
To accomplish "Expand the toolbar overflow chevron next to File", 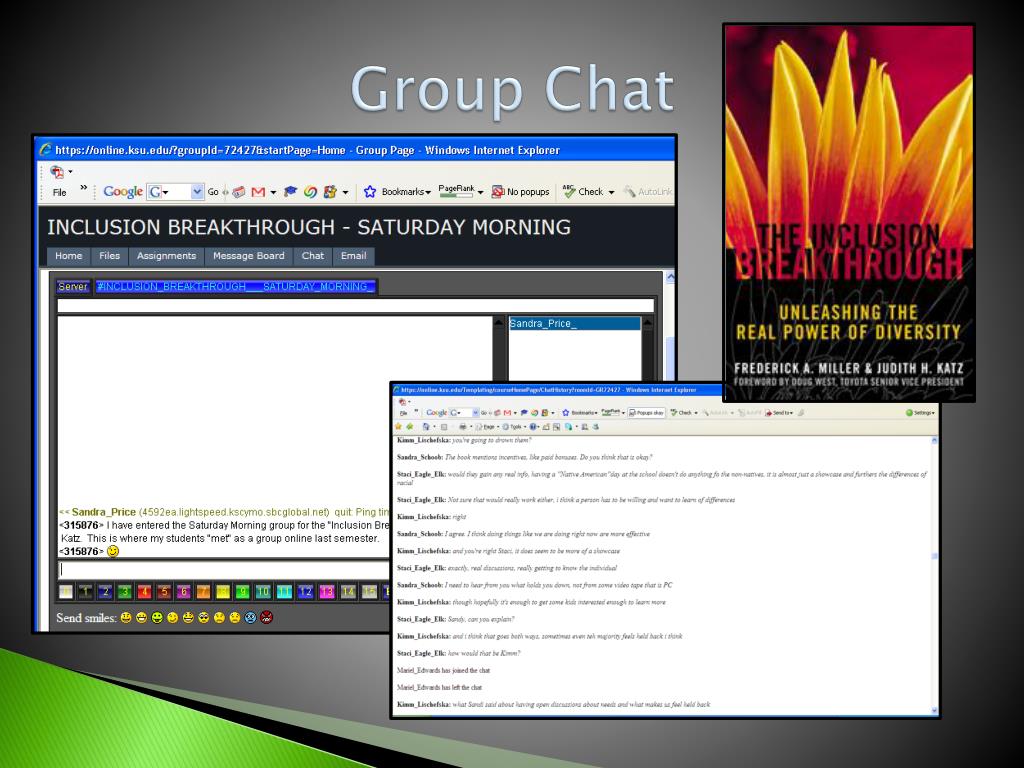I will point(84,188).
